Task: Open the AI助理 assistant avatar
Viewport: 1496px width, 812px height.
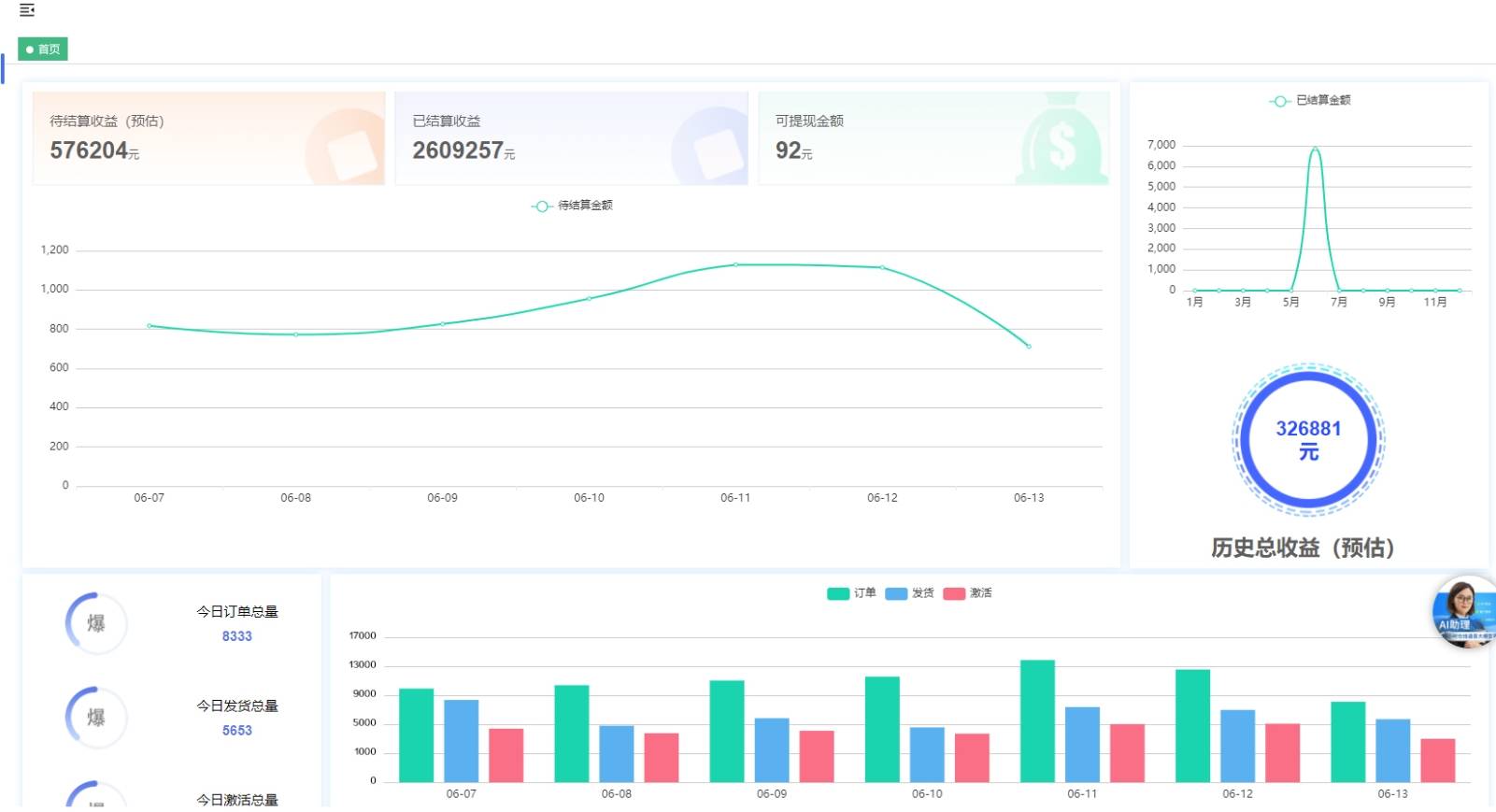Action: (1463, 612)
